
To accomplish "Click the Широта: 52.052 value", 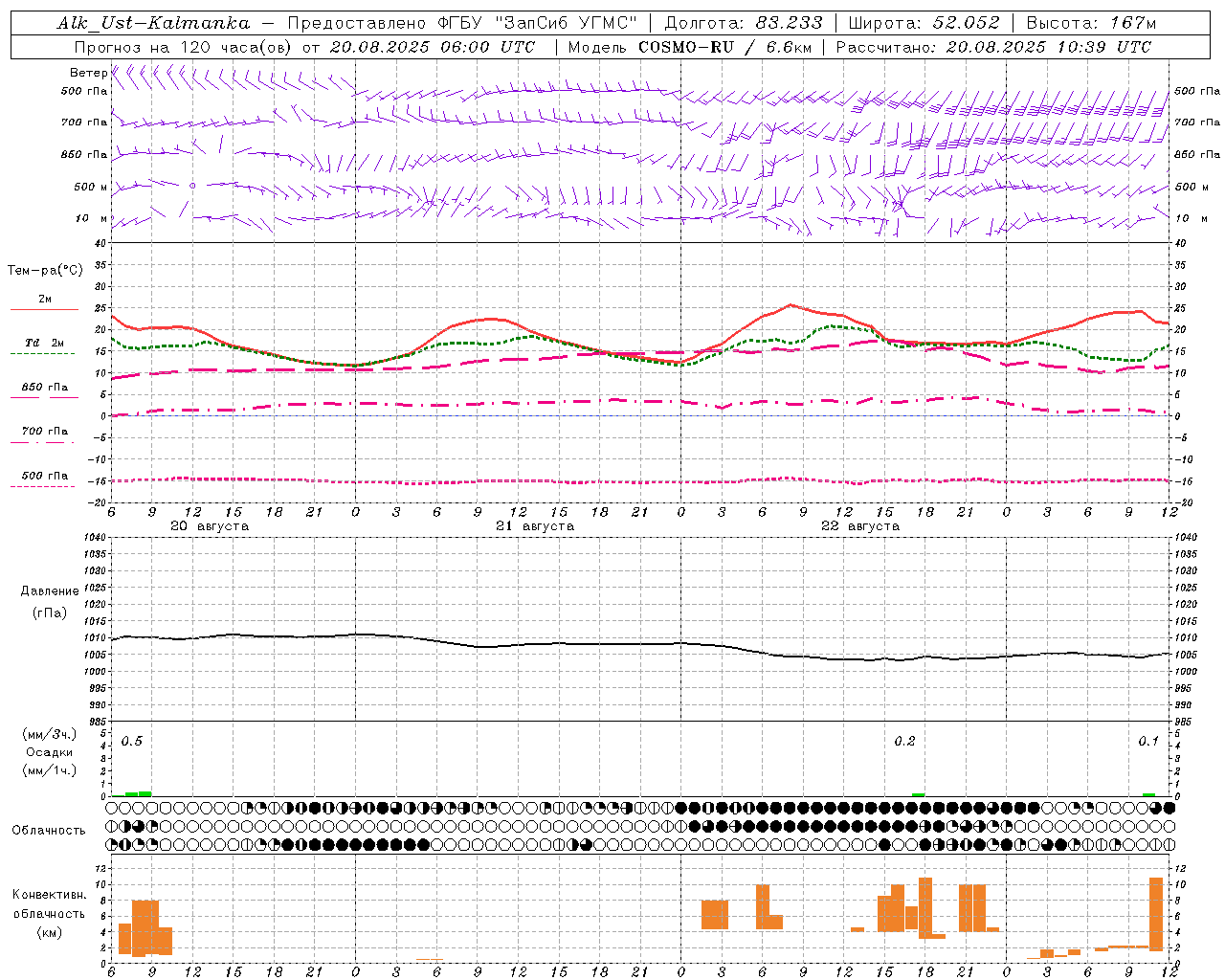I will [x=924, y=23].
